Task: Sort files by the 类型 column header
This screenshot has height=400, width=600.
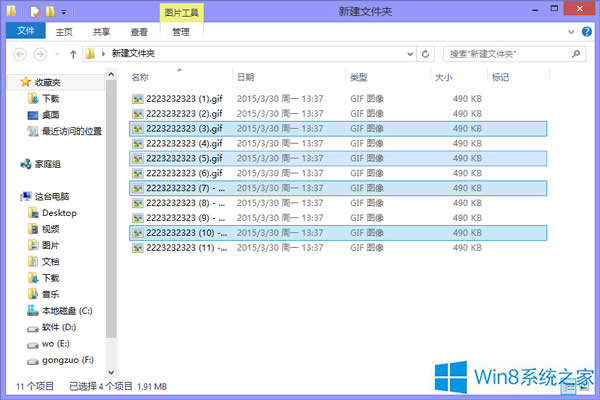Action: (x=360, y=77)
